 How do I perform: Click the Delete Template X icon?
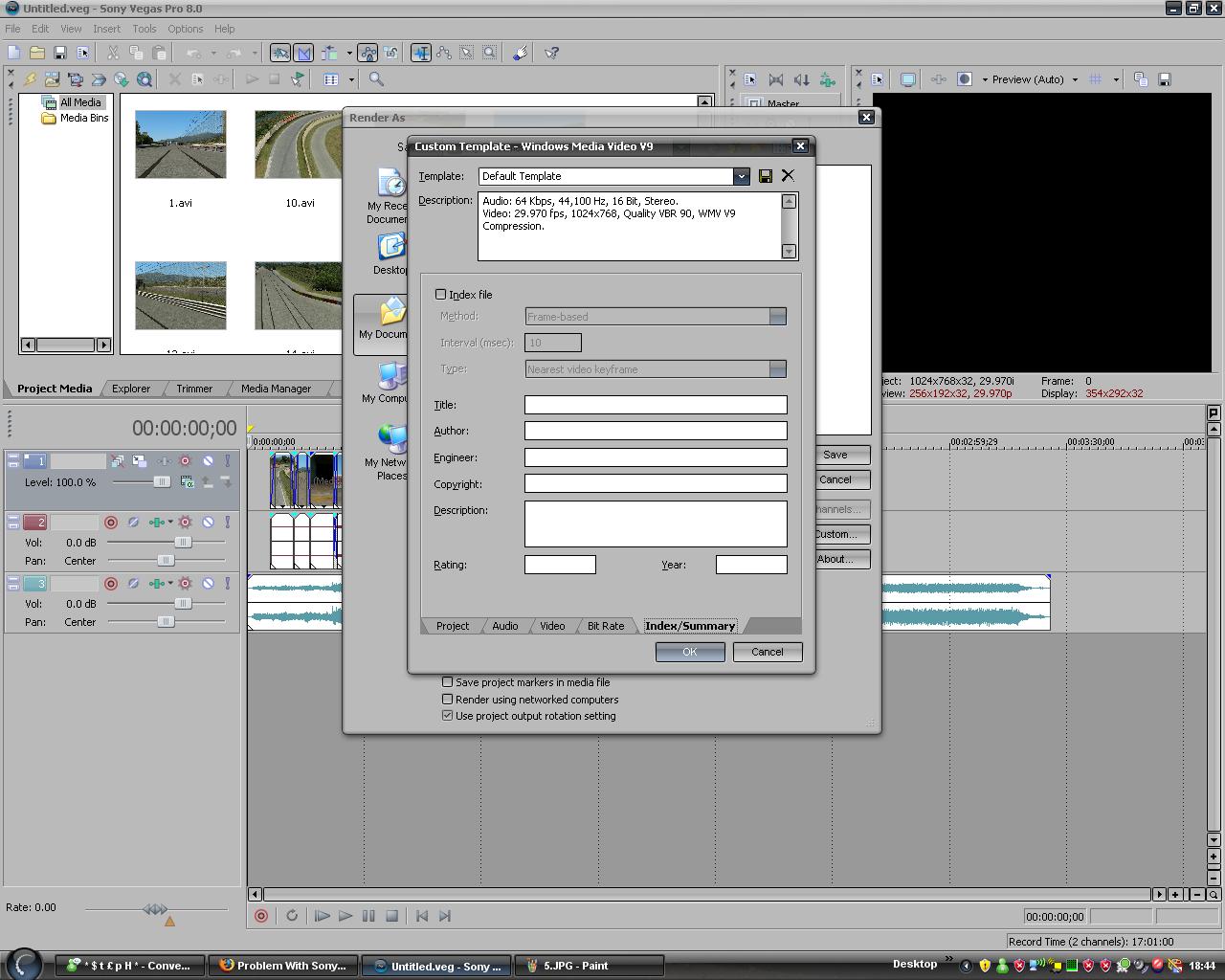788,176
